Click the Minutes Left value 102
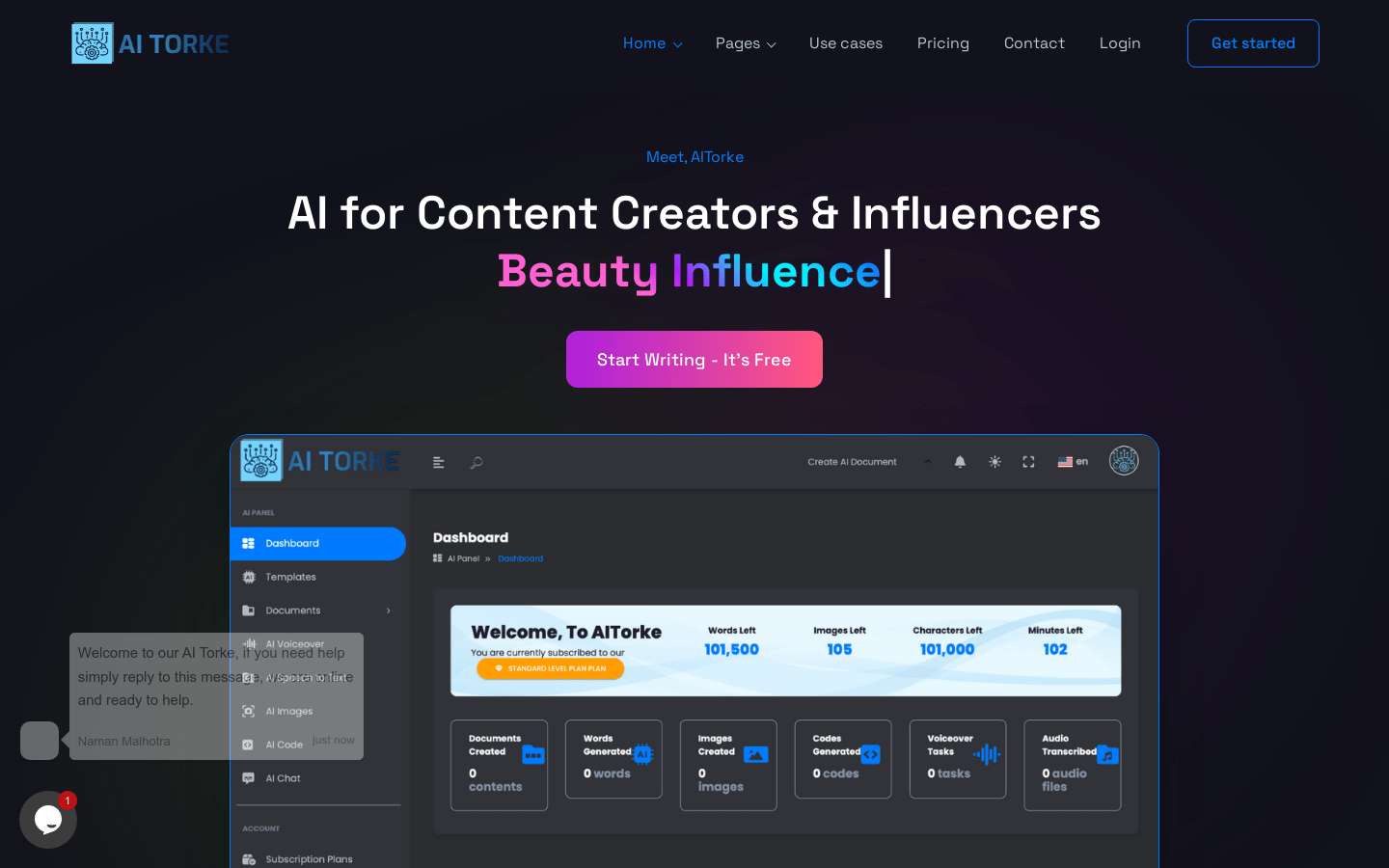Viewport: 1389px width, 868px height. [1055, 650]
